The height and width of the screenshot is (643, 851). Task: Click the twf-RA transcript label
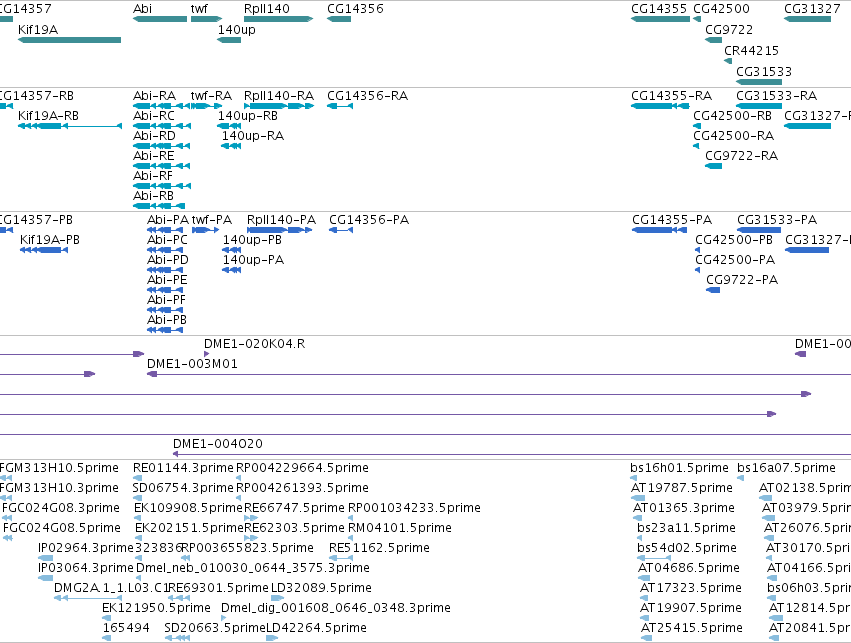click(x=211, y=96)
